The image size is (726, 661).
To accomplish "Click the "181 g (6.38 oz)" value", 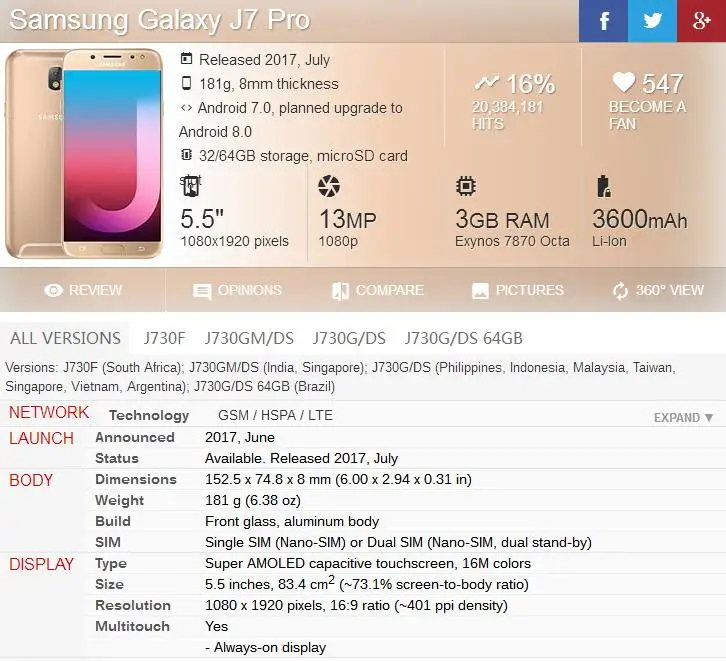I will coord(253,500).
